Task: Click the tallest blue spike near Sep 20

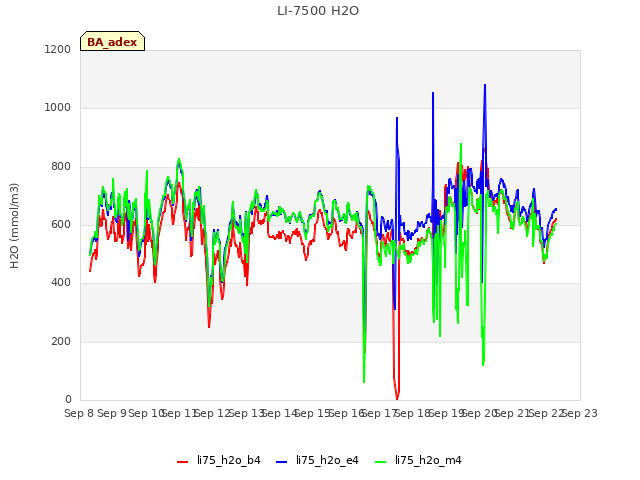Action: click(x=485, y=85)
